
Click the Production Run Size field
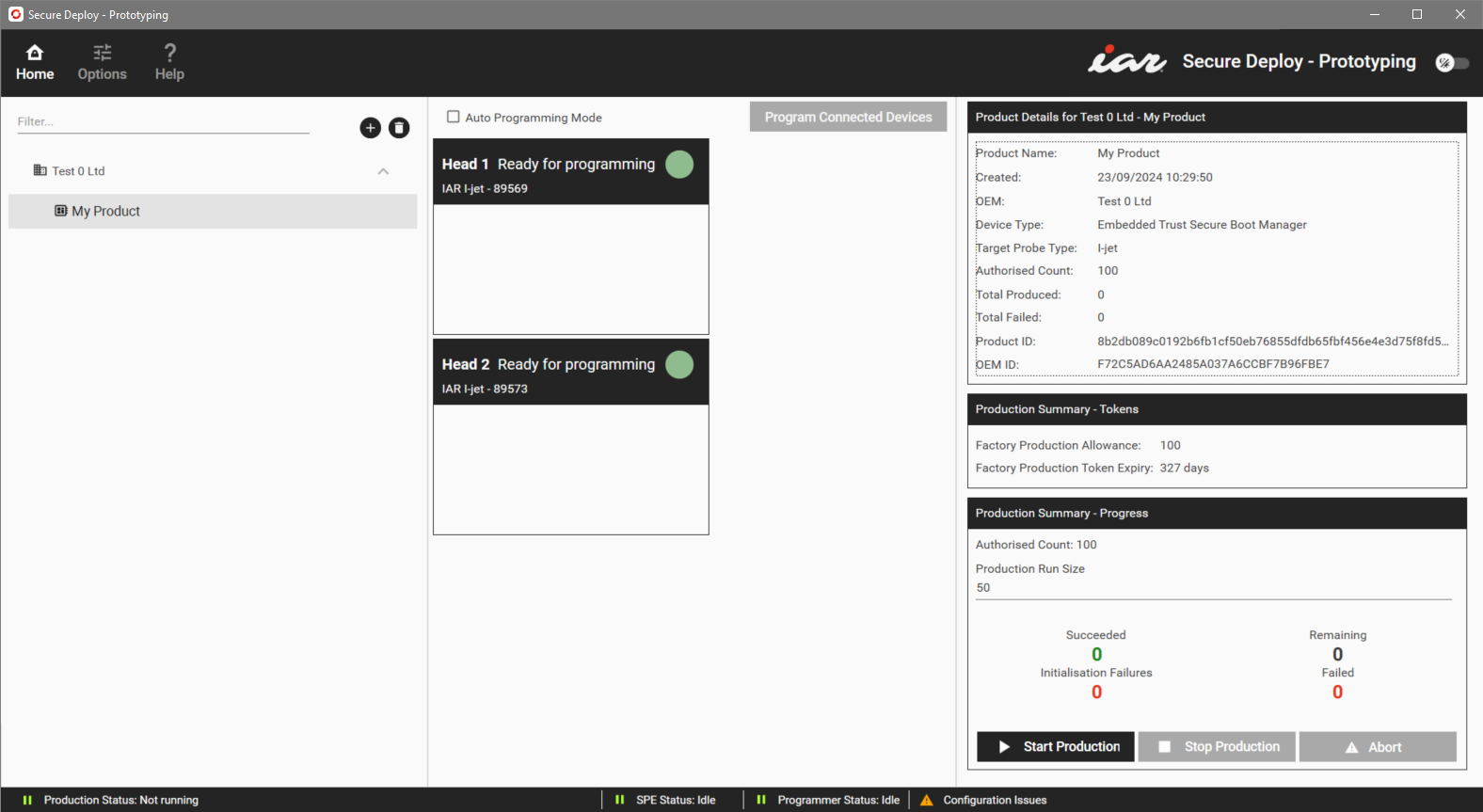(x=1213, y=588)
